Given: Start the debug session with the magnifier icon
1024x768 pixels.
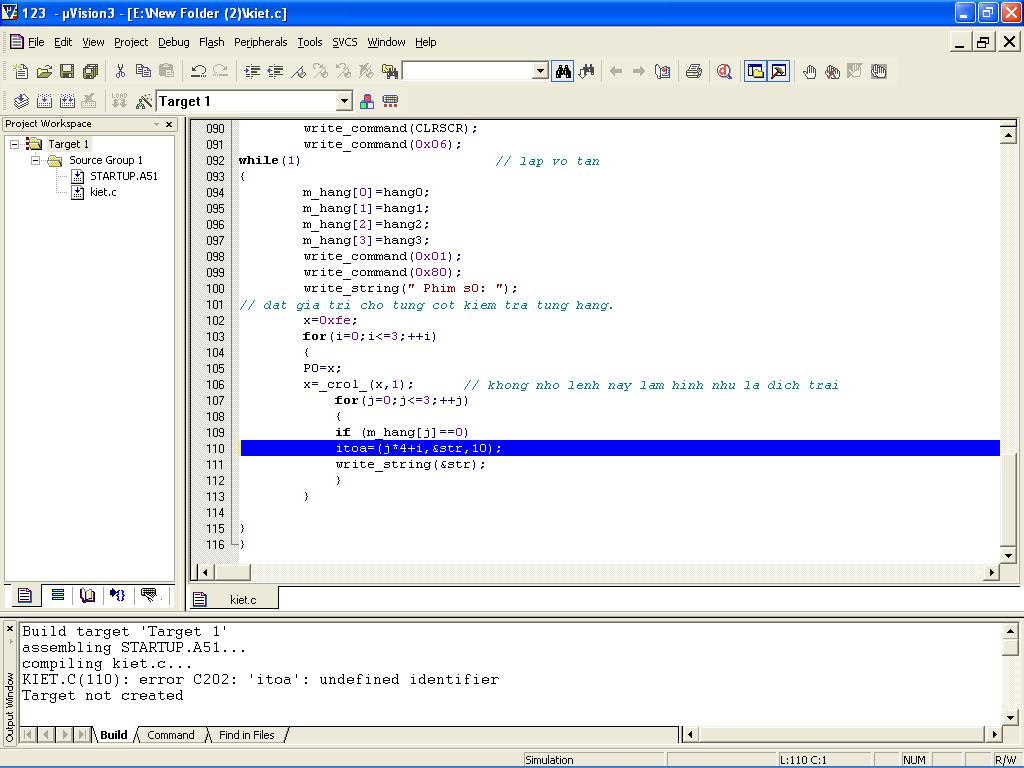Looking at the screenshot, I should click(x=724, y=71).
